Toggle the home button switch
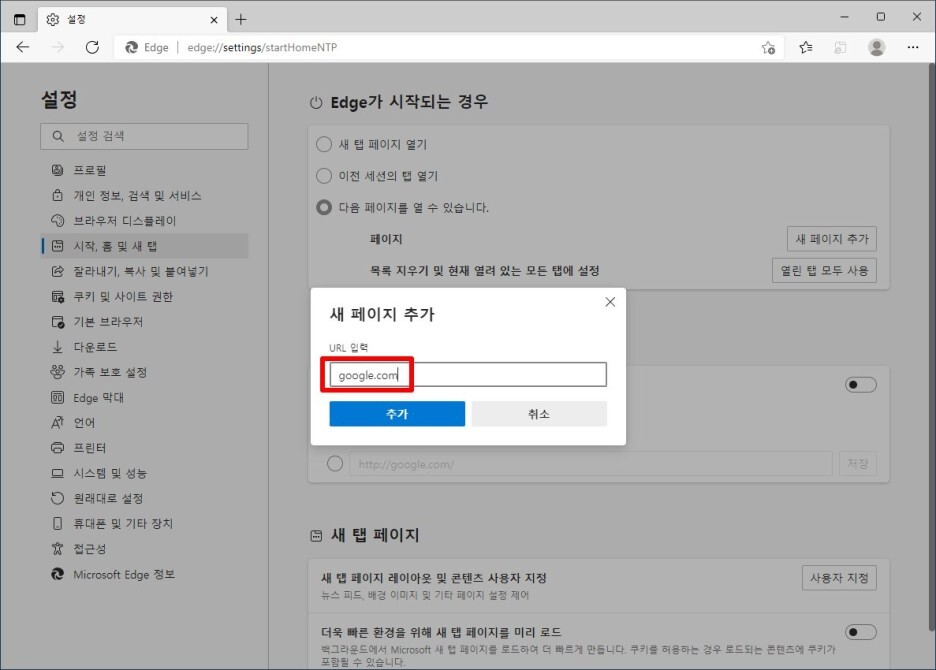The width and height of the screenshot is (936, 670). pyautogui.click(x=861, y=385)
